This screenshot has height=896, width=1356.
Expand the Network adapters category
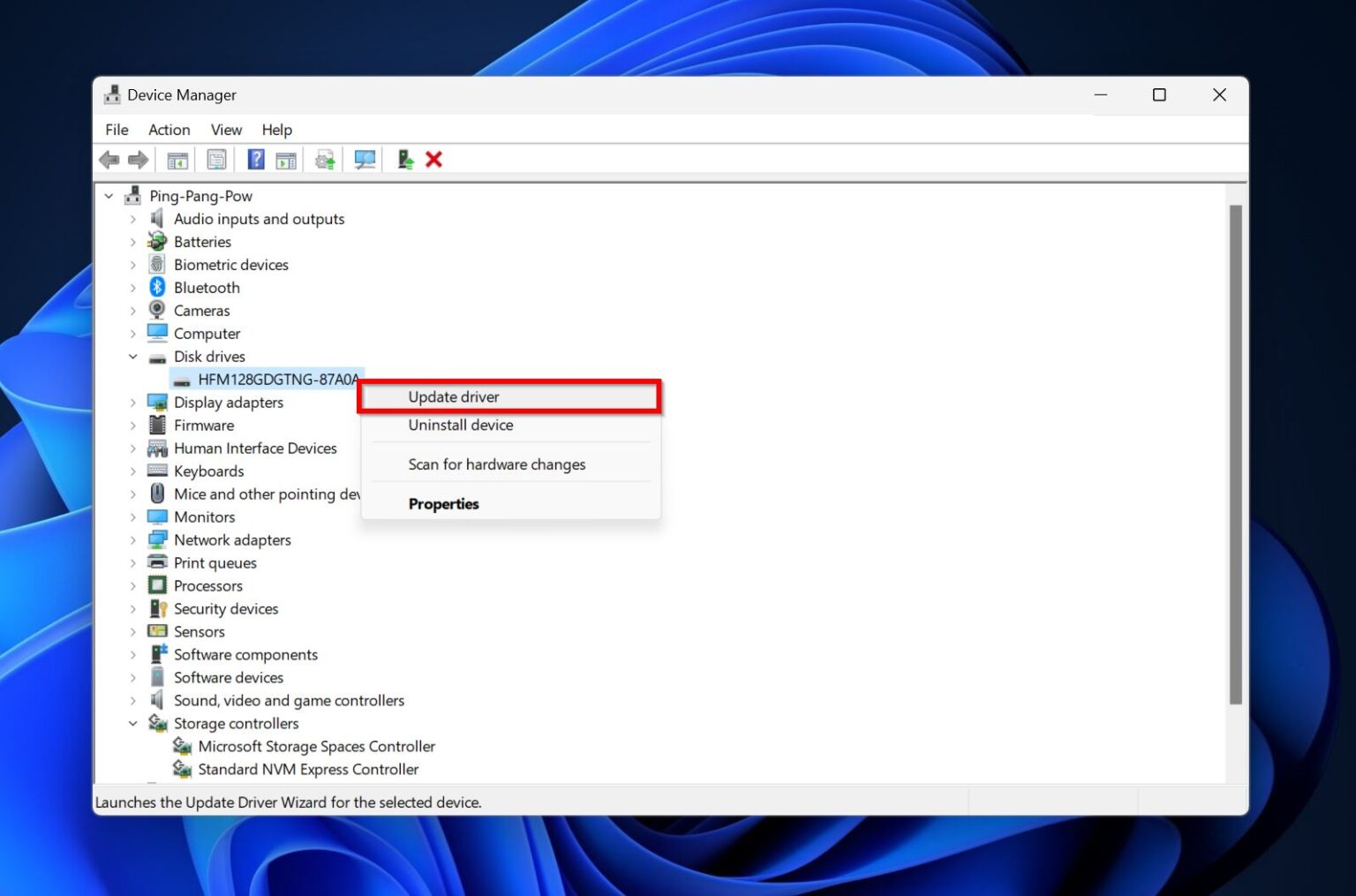[x=132, y=539]
